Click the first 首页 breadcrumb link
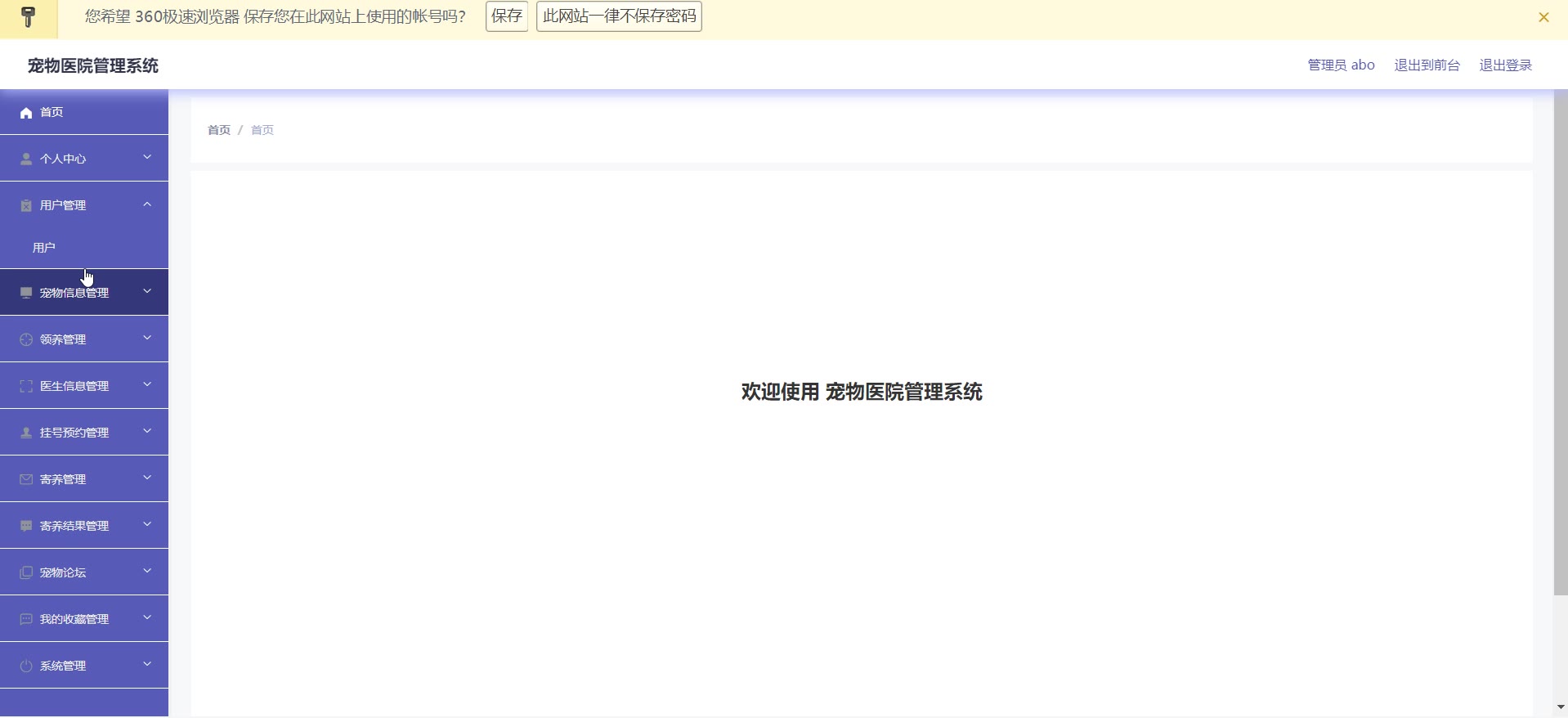Viewport: 1568px width, 718px height. point(219,130)
